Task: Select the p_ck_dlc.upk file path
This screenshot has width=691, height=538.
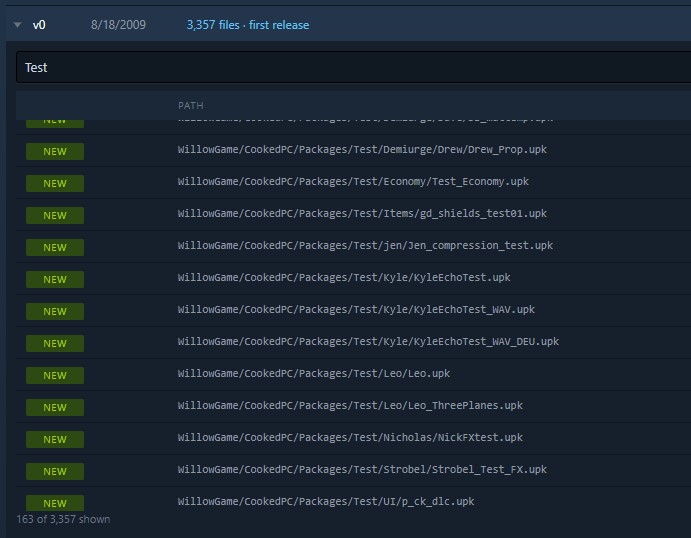Action: (326, 502)
